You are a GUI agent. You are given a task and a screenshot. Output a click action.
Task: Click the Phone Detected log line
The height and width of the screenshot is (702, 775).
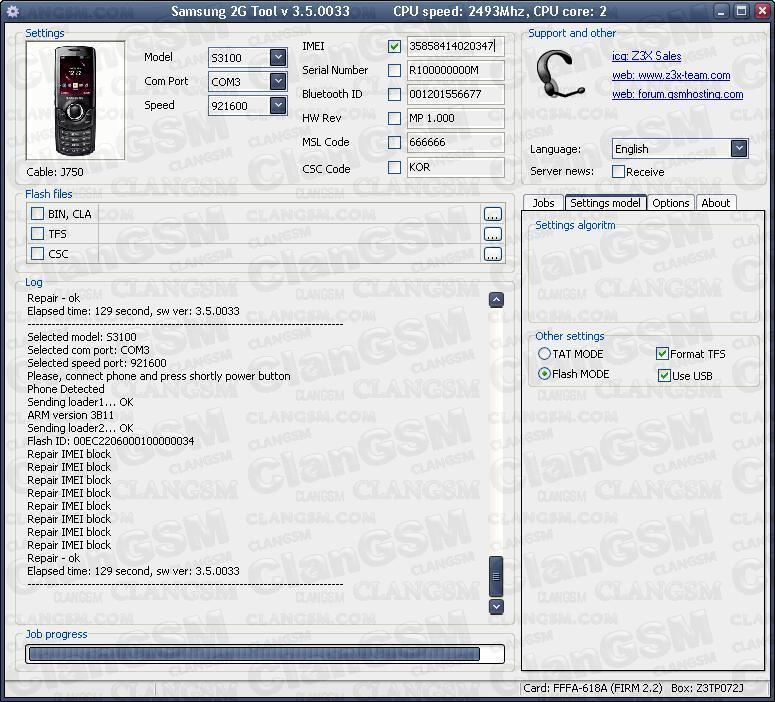pyautogui.click(x=66, y=389)
